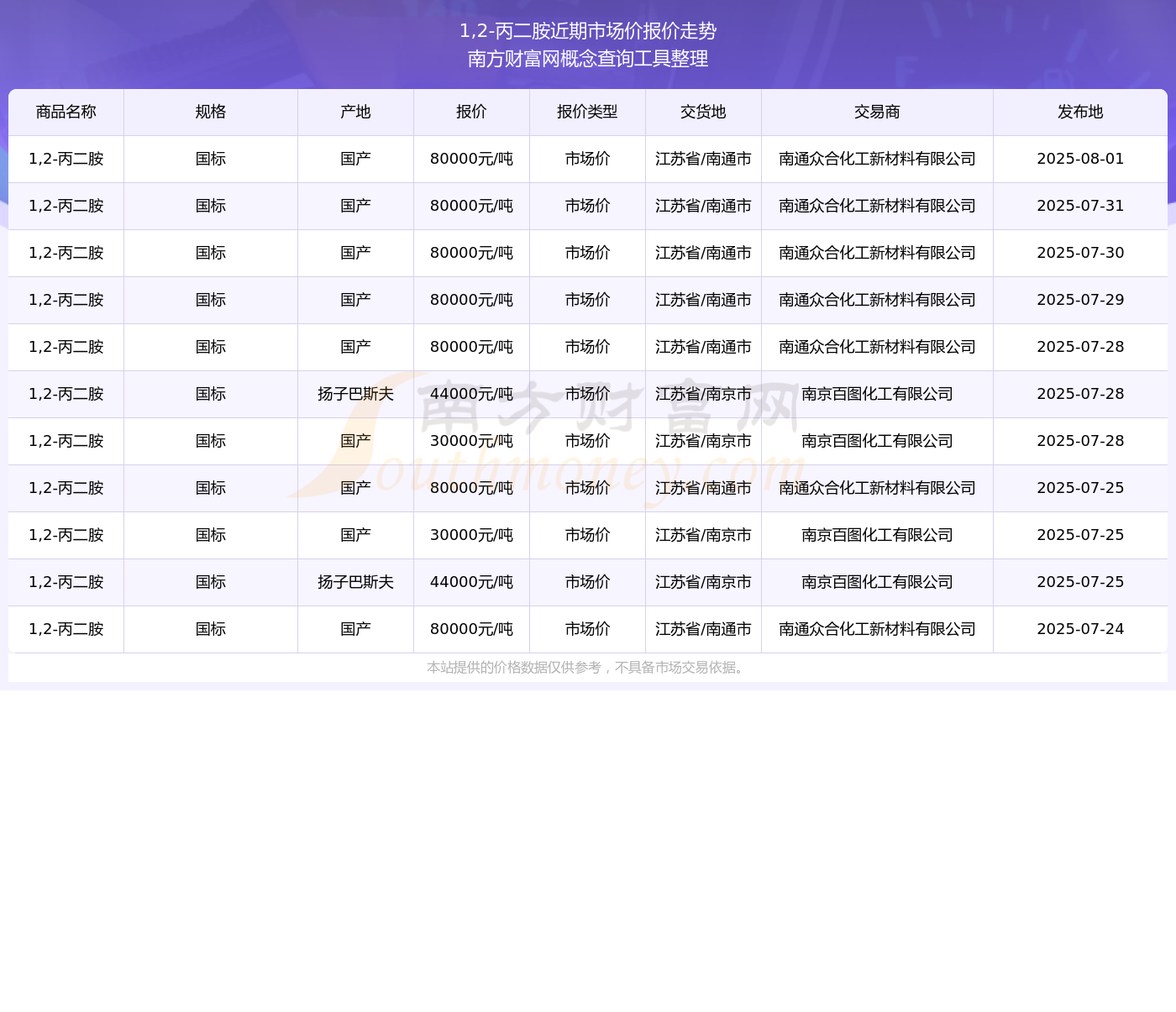The width and height of the screenshot is (1176, 1012).
Task: Click "江苏省/南通市" in the 2025-07-29 row
Action: tap(704, 300)
